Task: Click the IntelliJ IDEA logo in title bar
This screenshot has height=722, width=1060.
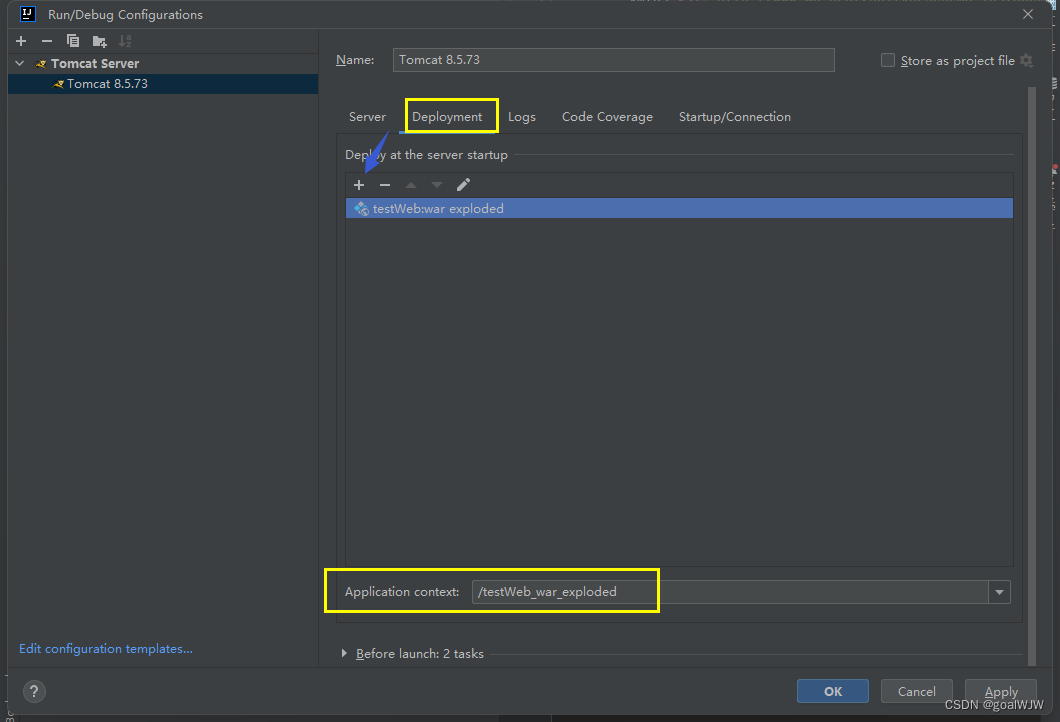Action: point(27,14)
